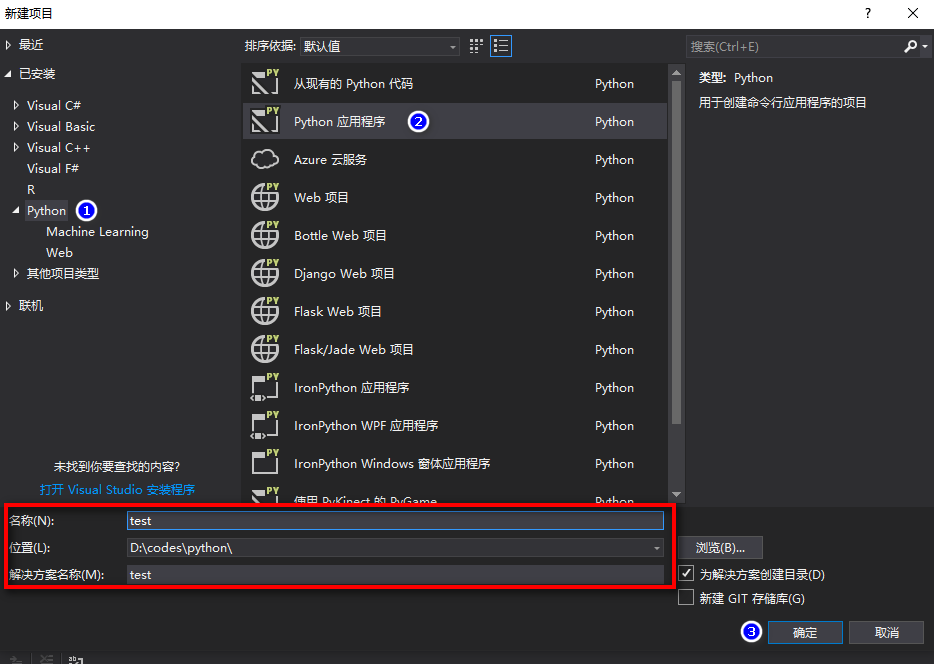Select the Python 应用程序 template row
Image resolution: width=934 pixels, height=664 pixels.
pyautogui.click(x=454, y=121)
